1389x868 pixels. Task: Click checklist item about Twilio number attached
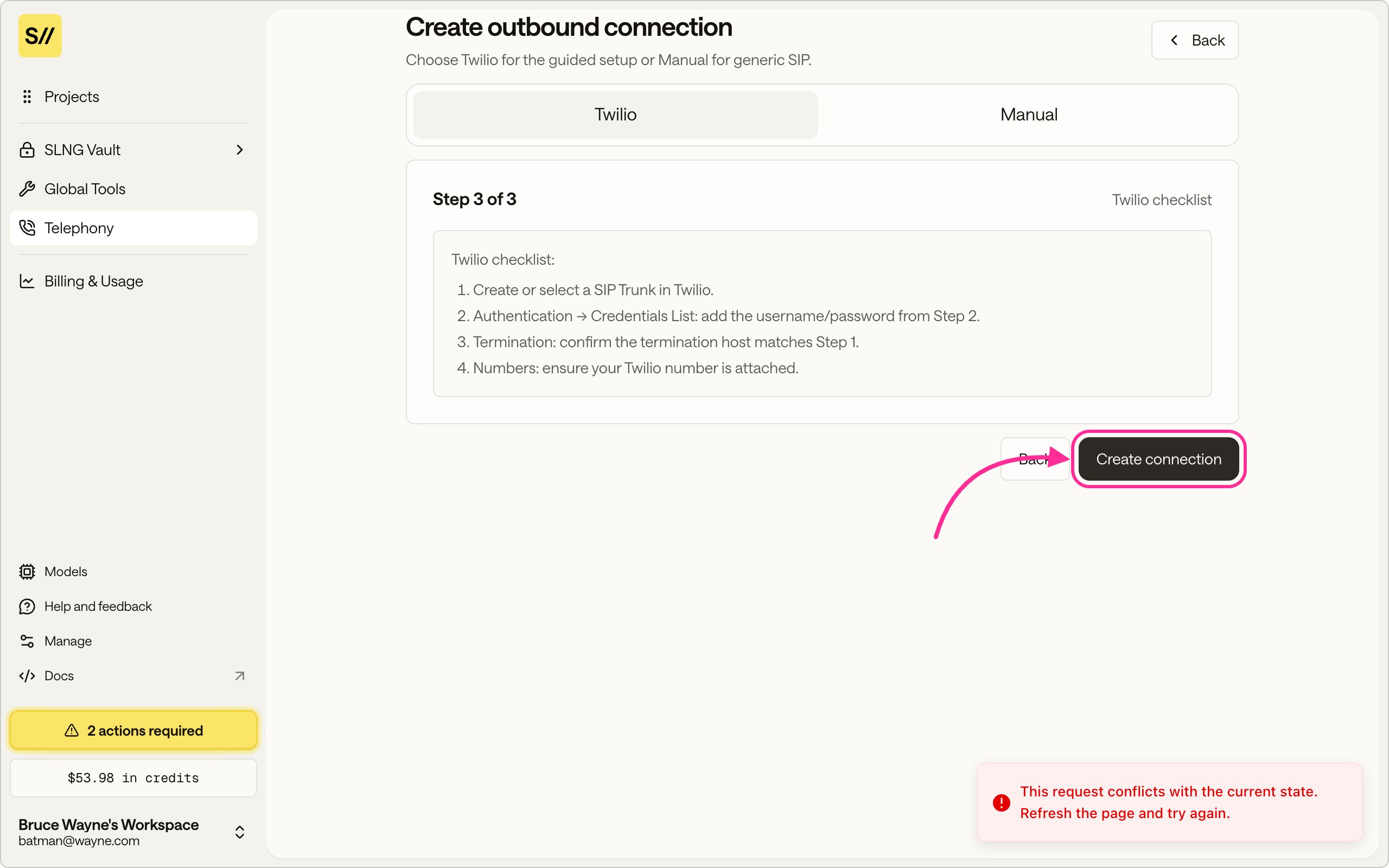tap(635, 368)
